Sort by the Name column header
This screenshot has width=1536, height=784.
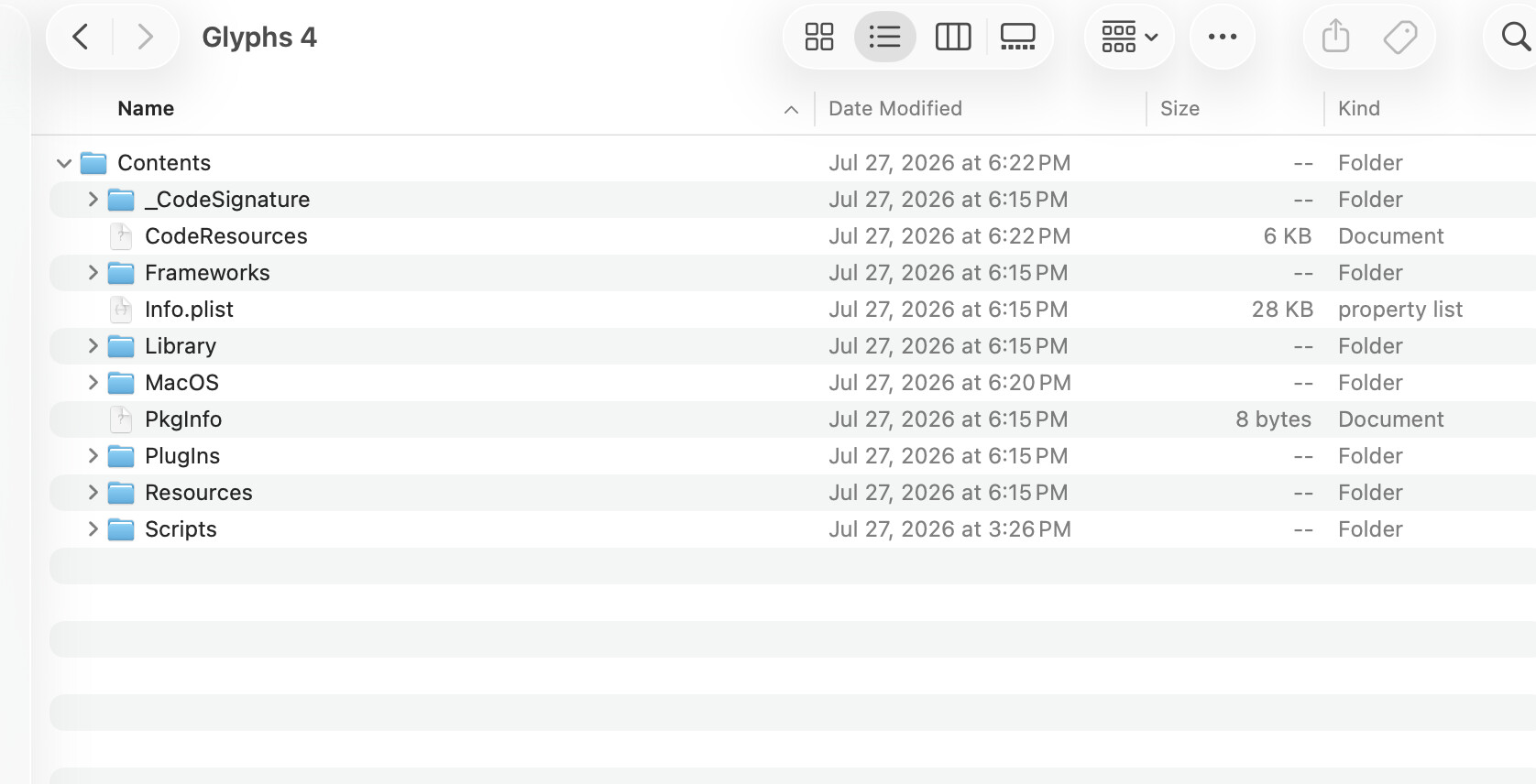click(146, 108)
